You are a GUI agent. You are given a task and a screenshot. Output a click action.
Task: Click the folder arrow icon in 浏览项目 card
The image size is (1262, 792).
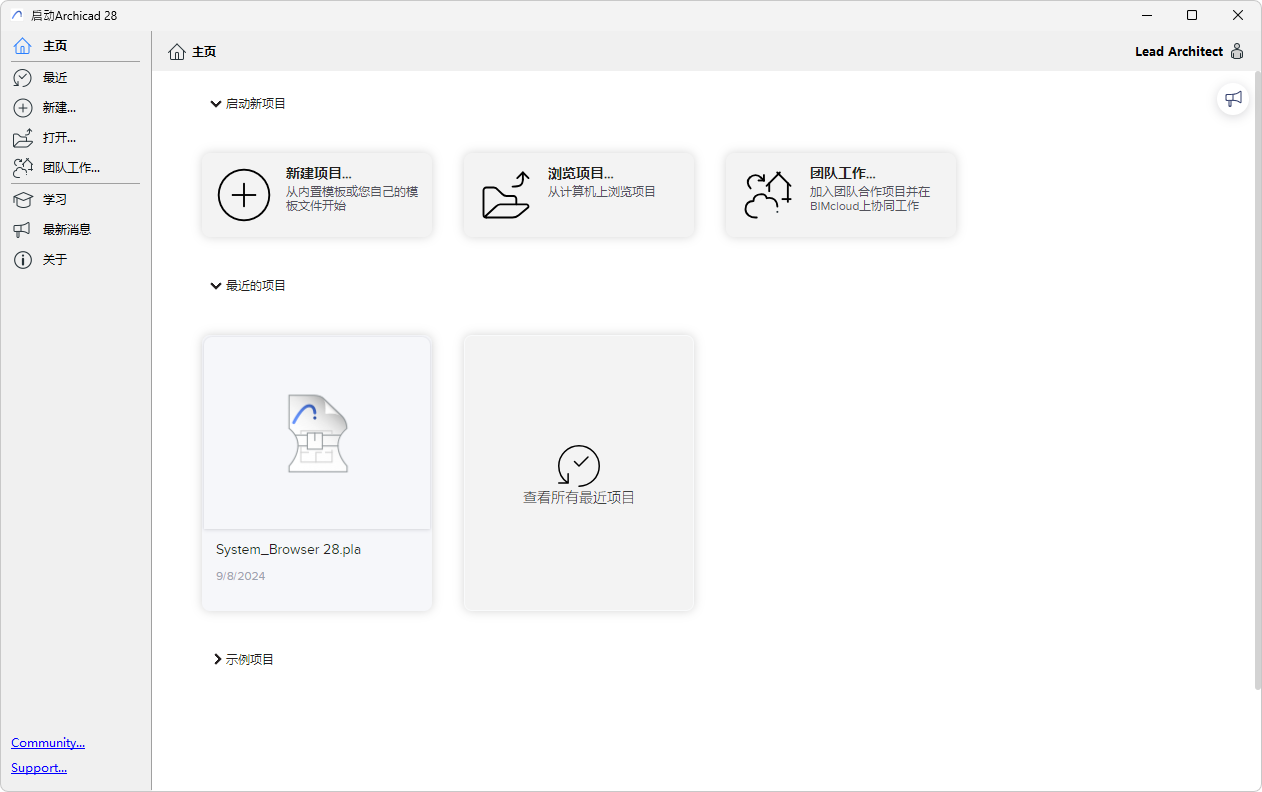tap(506, 194)
